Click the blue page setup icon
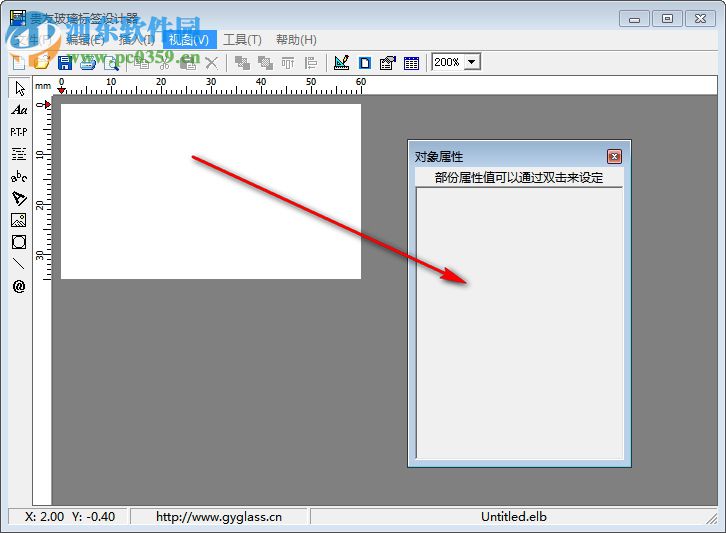Viewport: 726px width, 533px height. [x=365, y=63]
